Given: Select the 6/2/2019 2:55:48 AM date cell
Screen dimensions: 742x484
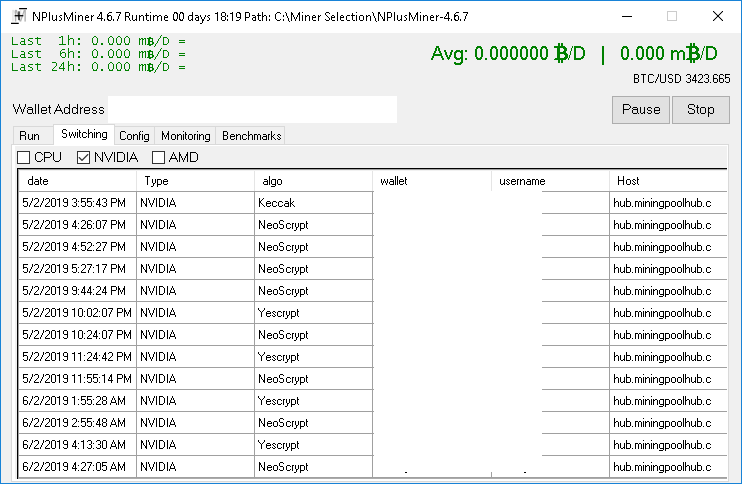Looking at the screenshot, I should click(78, 423).
